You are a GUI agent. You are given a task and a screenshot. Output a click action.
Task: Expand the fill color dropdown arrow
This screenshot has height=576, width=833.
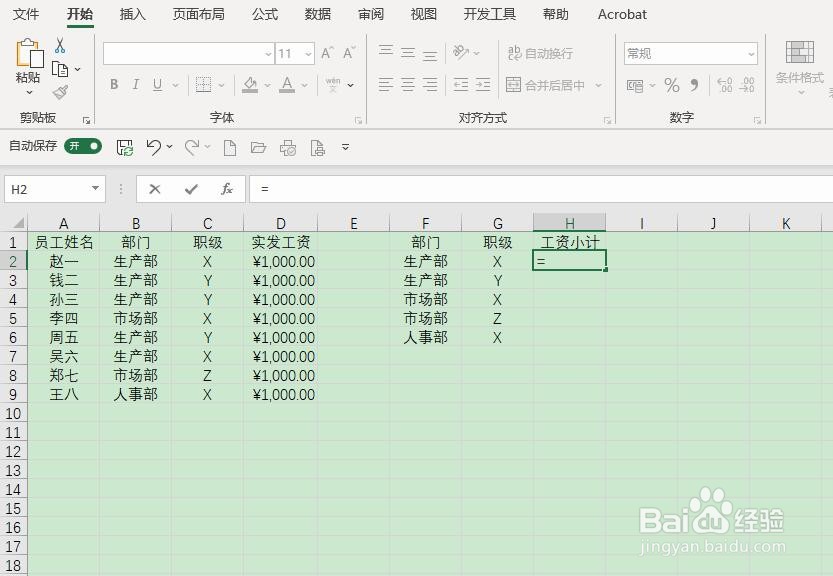(267, 85)
